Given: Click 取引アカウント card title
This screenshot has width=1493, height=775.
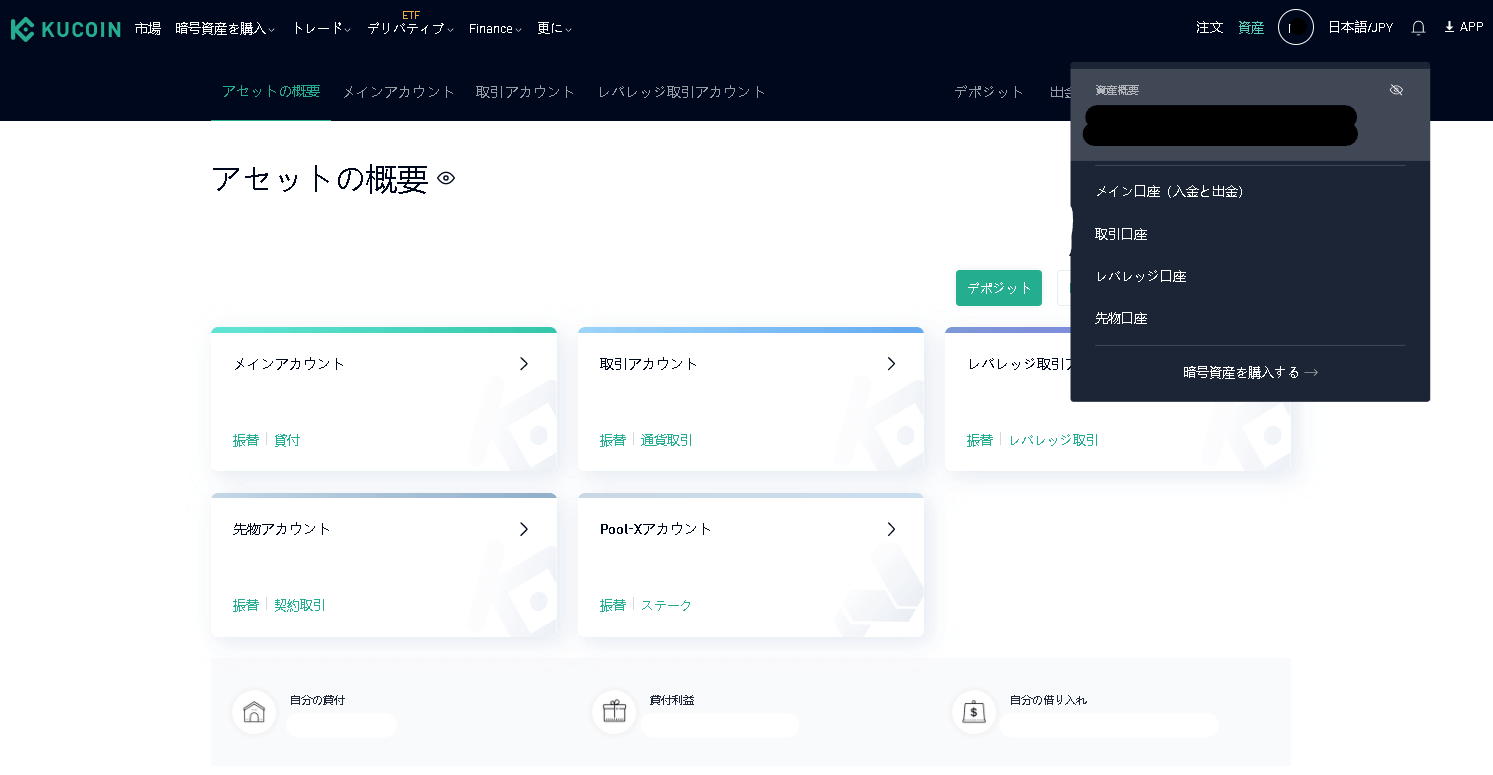Looking at the screenshot, I should coord(649,364).
